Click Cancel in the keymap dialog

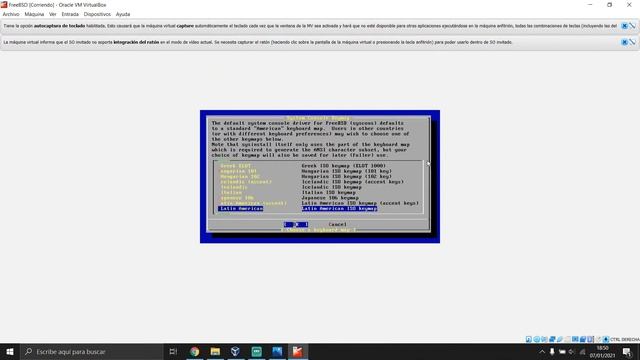pos(338,224)
